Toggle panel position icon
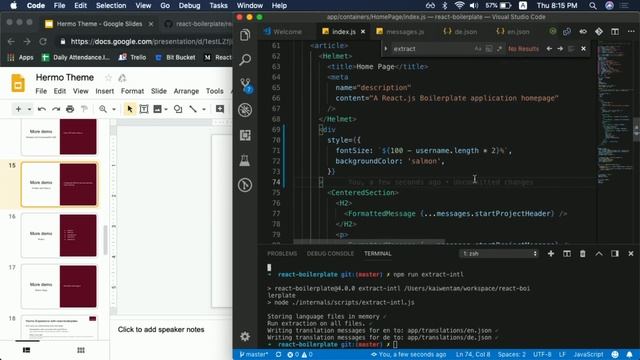This screenshot has width=640, height=360. click(615, 253)
